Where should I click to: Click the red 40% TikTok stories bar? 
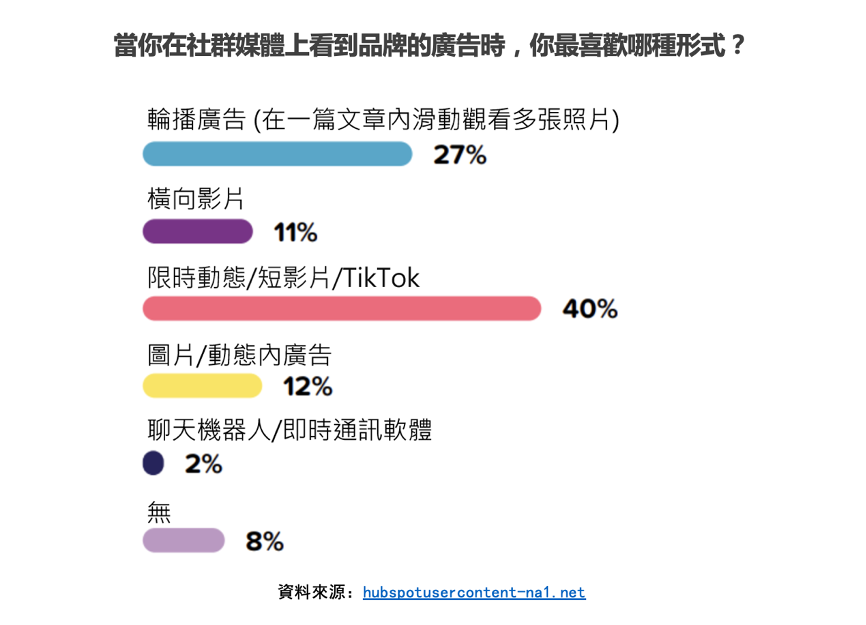tap(342, 309)
